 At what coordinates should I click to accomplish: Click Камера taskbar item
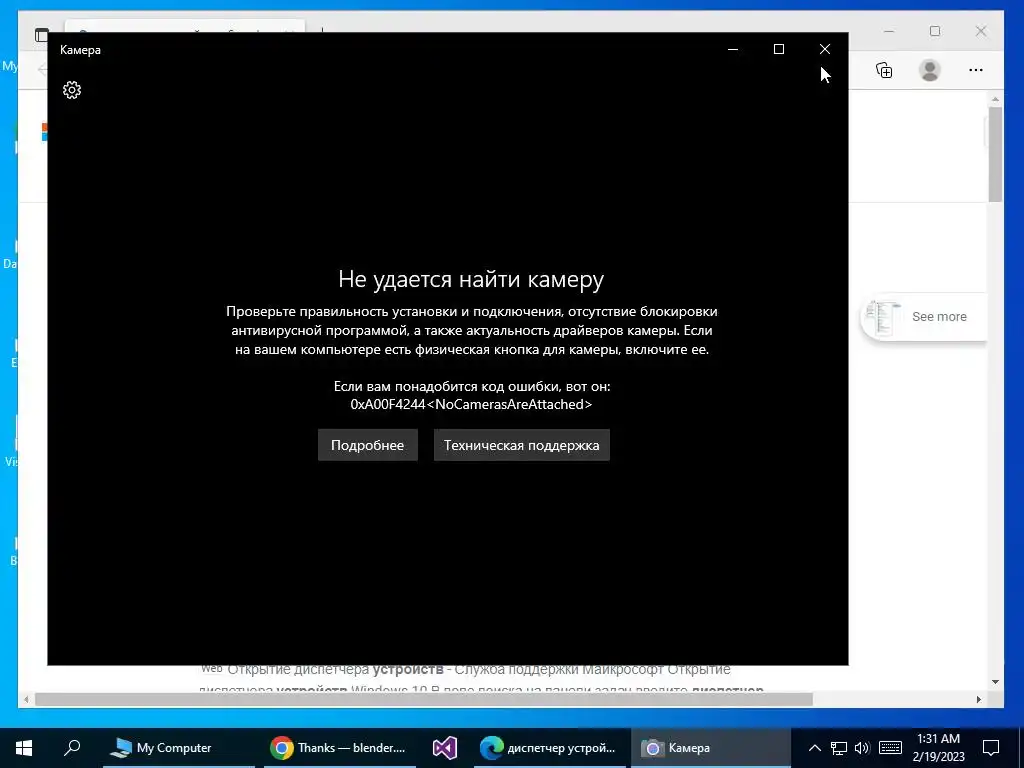coord(711,748)
